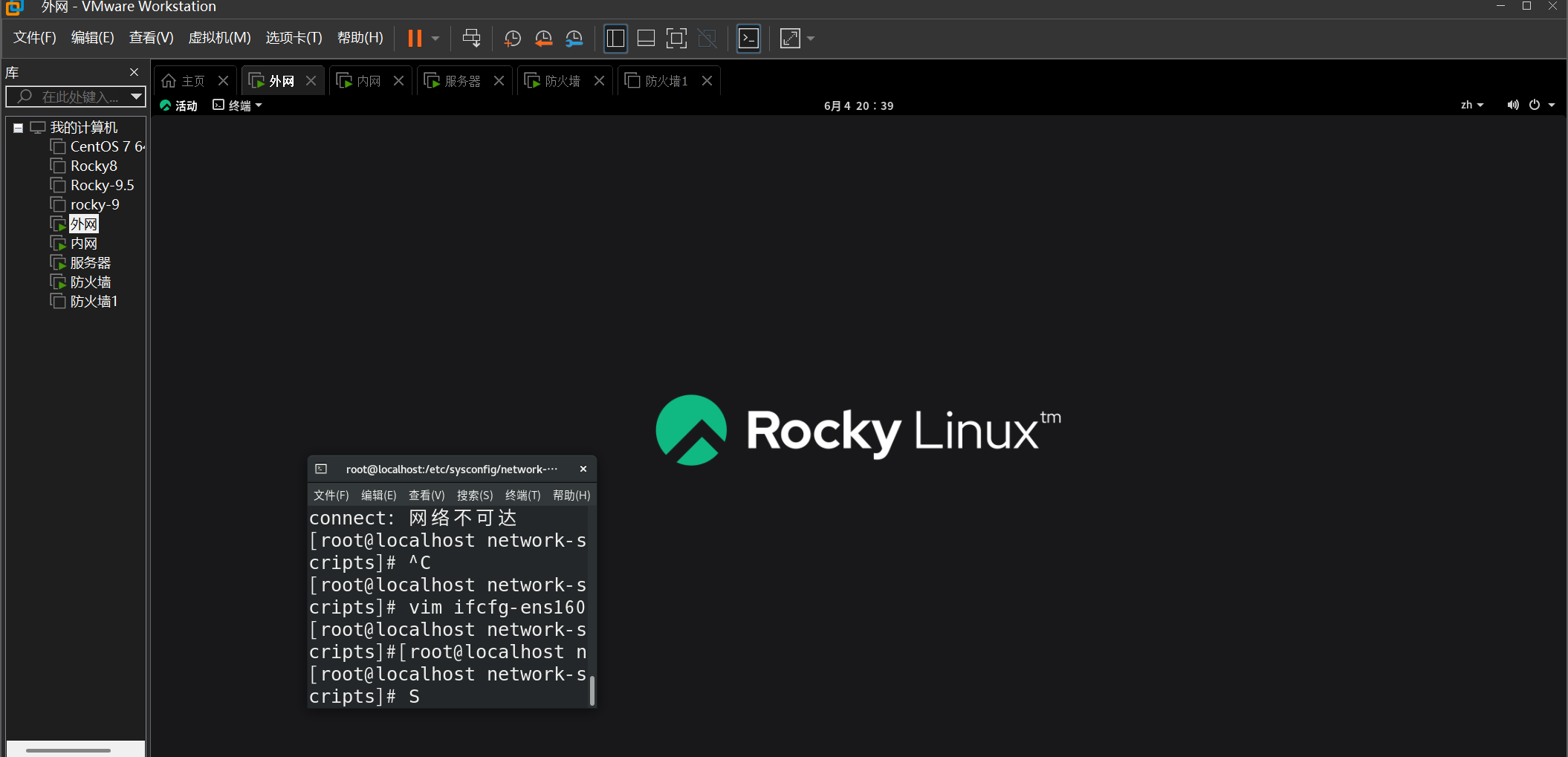Open the 虚拟机(M) menu
The height and width of the screenshot is (757, 1568).
[x=219, y=37]
